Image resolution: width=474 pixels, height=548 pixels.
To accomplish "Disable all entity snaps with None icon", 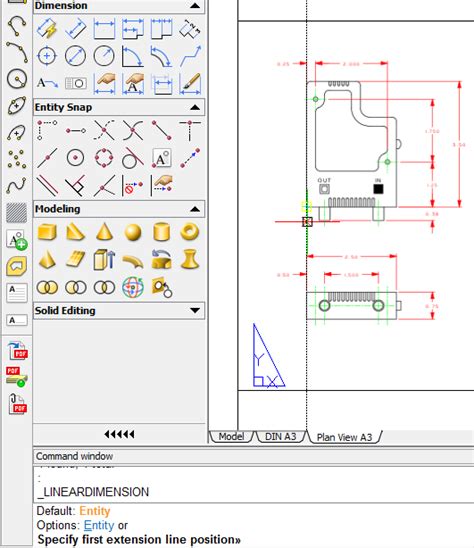I will tap(133, 186).
